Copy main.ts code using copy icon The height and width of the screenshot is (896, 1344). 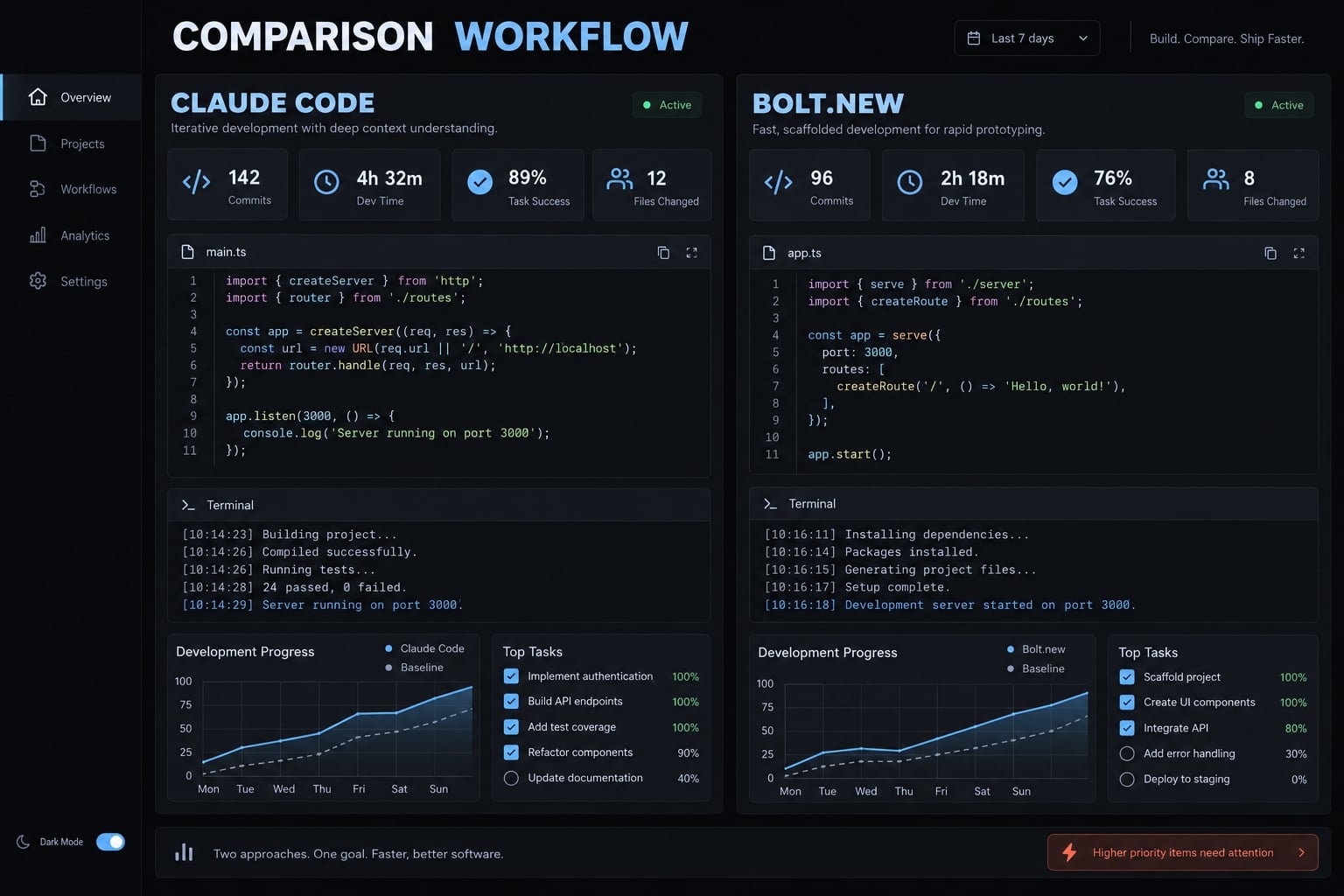(x=663, y=253)
